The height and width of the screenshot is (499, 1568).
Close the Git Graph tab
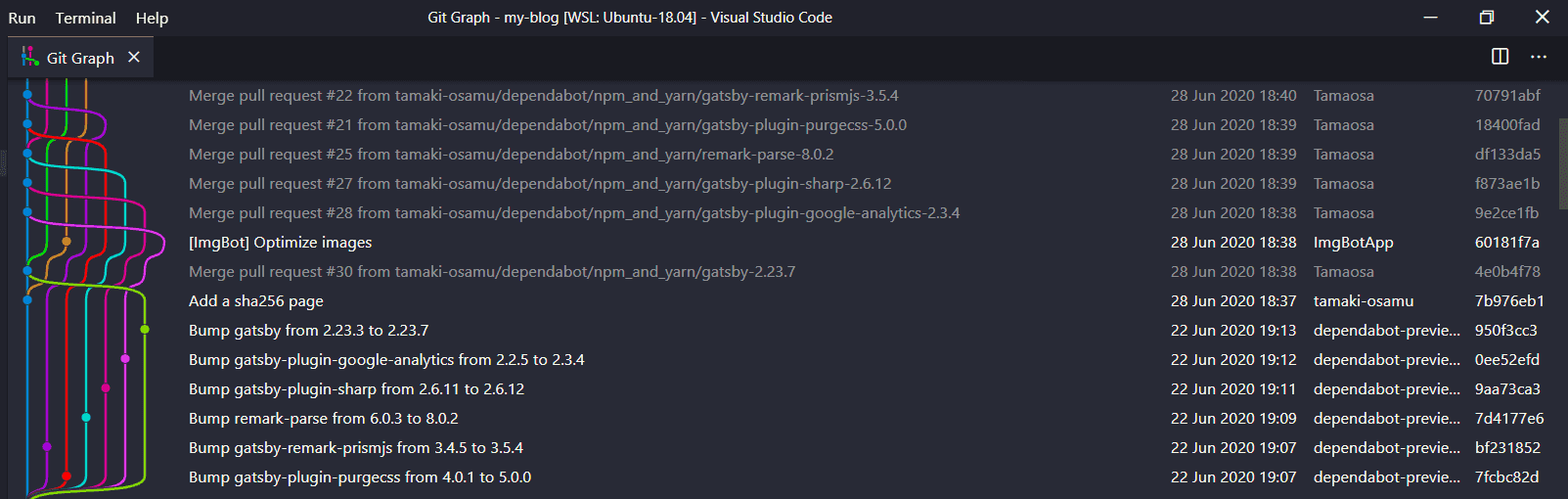[134, 58]
